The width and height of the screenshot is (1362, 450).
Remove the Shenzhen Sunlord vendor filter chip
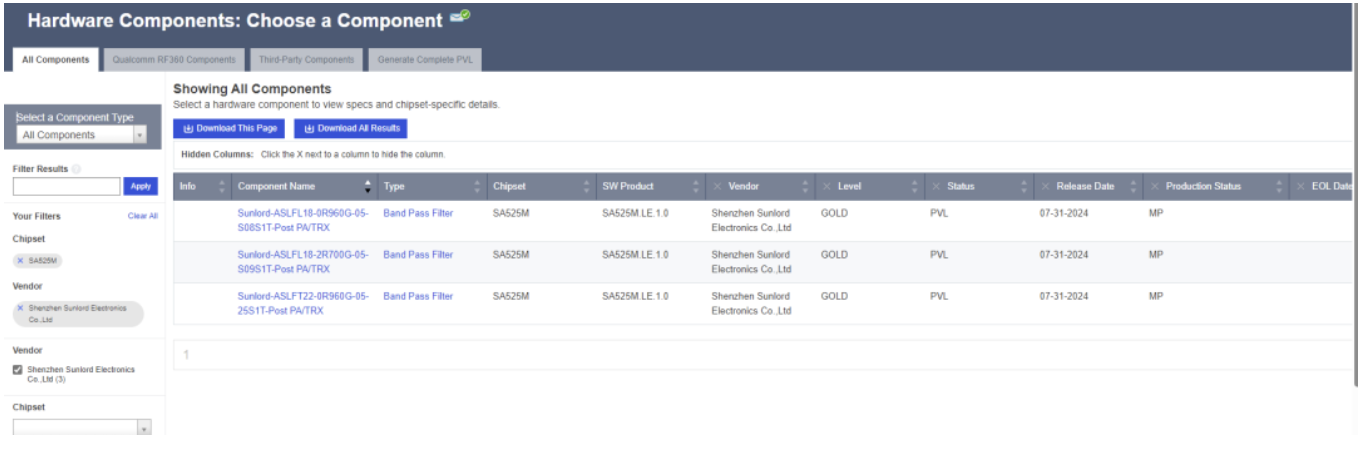[x=20, y=308]
